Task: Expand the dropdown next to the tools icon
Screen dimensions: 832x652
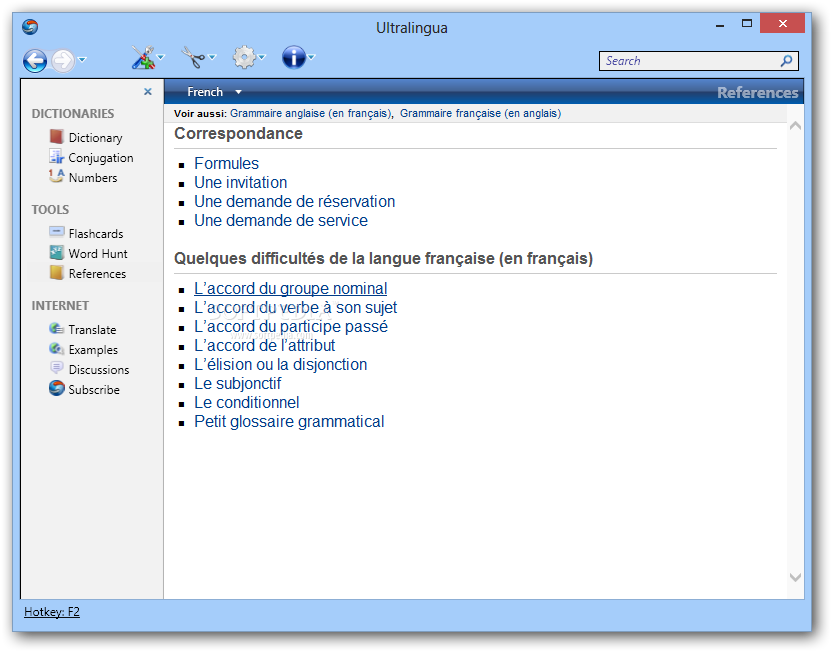Action: pos(161,57)
